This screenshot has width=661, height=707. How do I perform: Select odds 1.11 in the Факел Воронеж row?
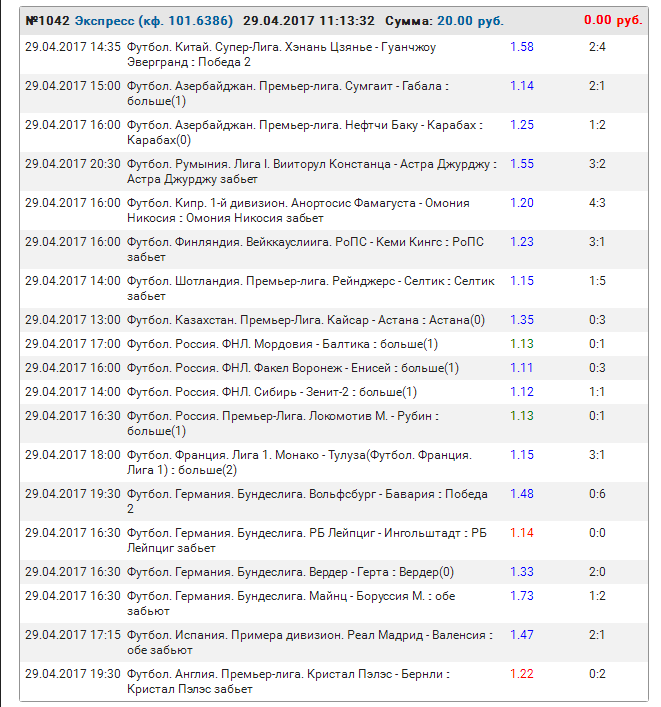(x=521, y=368)
